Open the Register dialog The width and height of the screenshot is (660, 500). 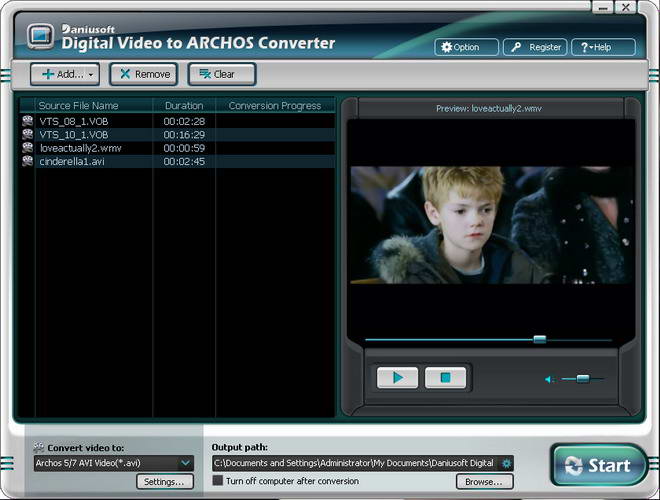click(x=535, y=47)
